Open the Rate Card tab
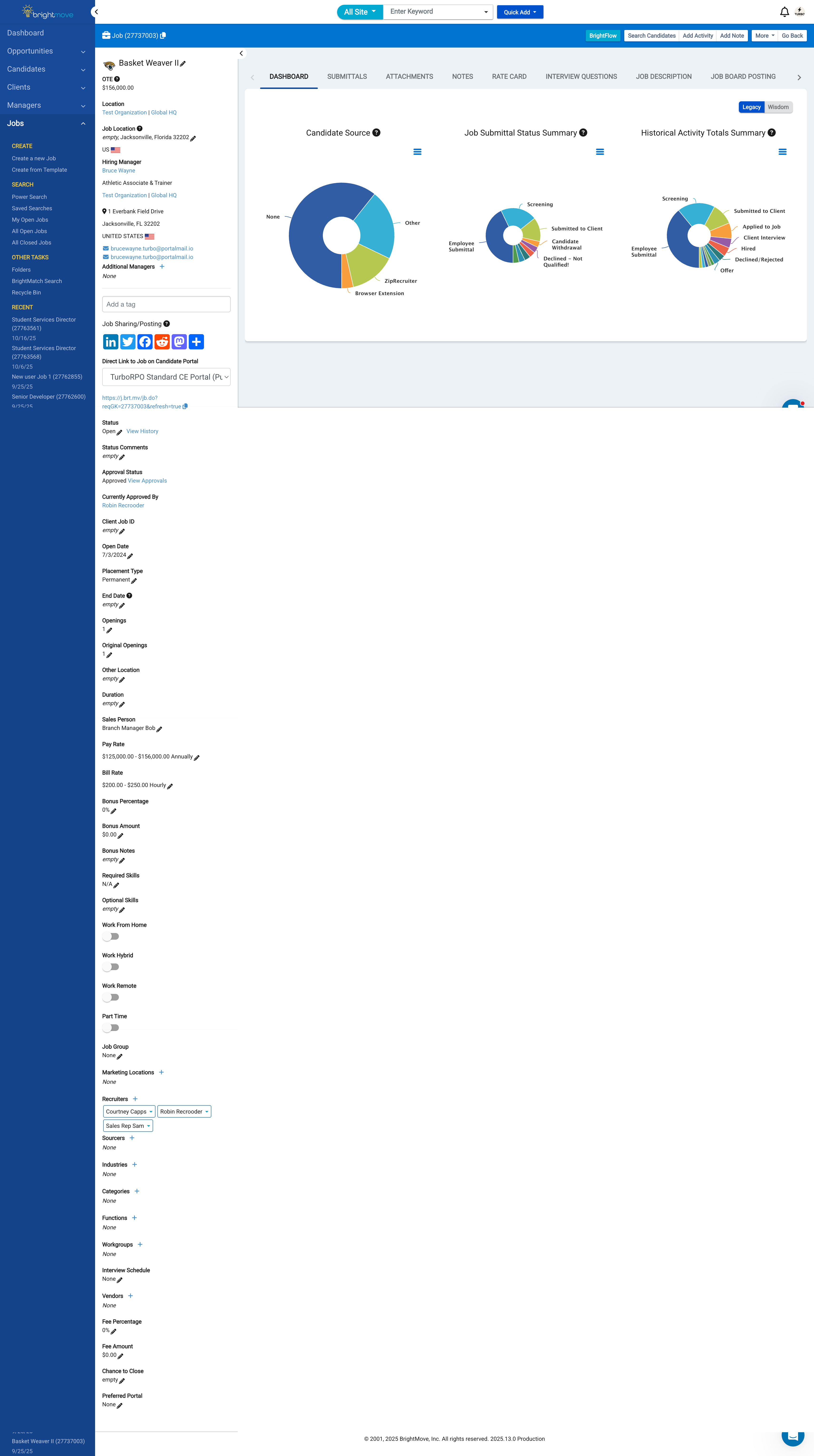Screen dimensions: 814x1456 tap(509, 77)
